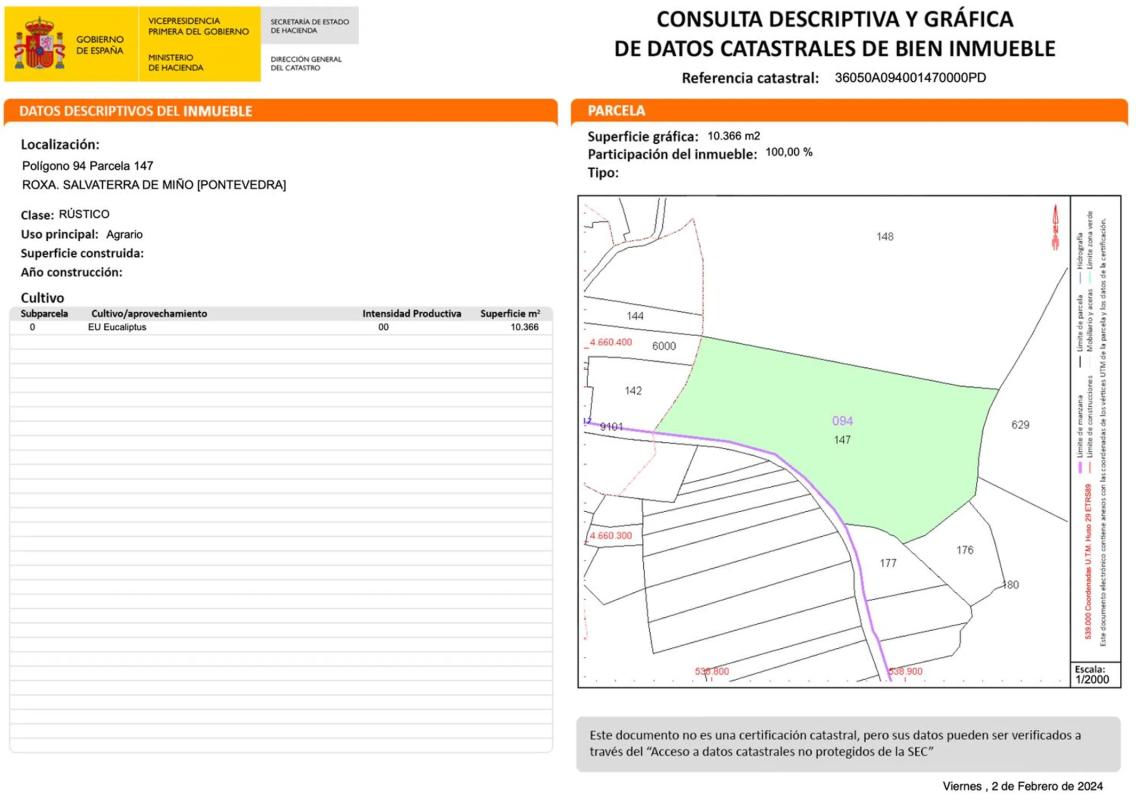Click parcel 142 on the map

click(633, 391)
